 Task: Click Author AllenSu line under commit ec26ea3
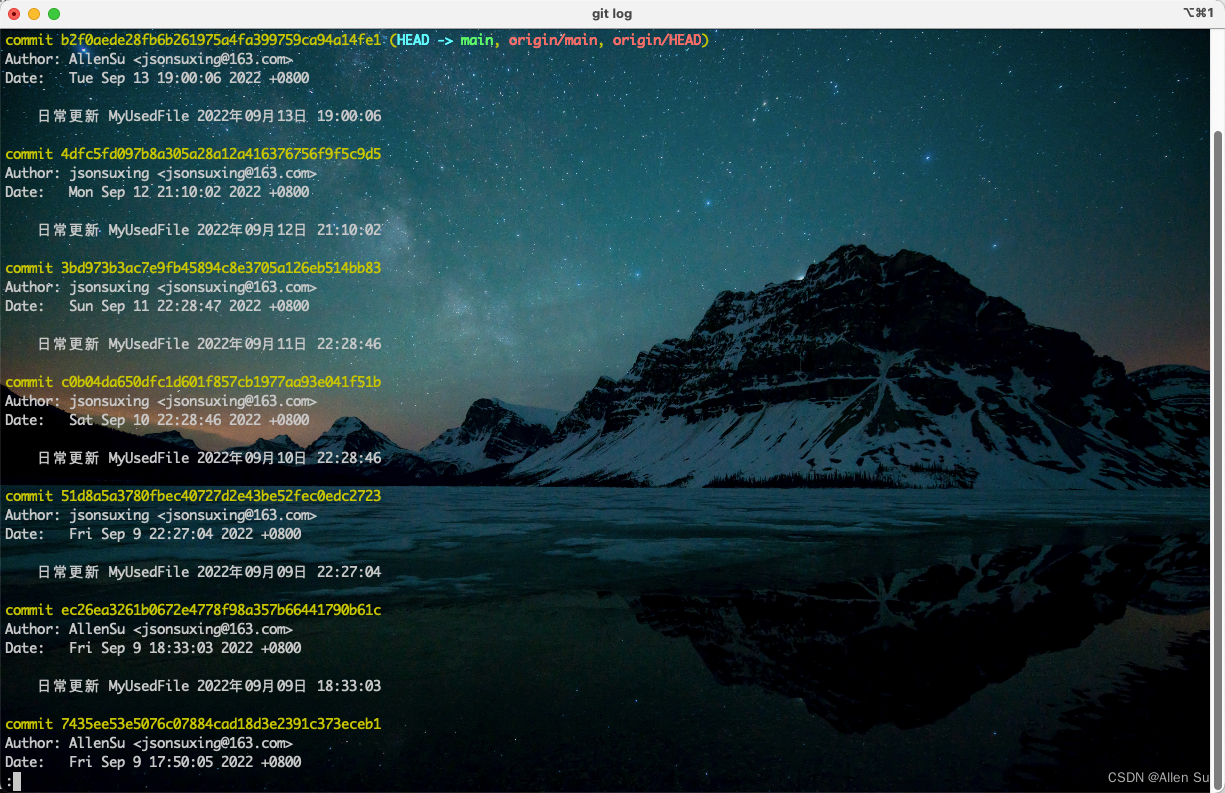pos(149,629)
